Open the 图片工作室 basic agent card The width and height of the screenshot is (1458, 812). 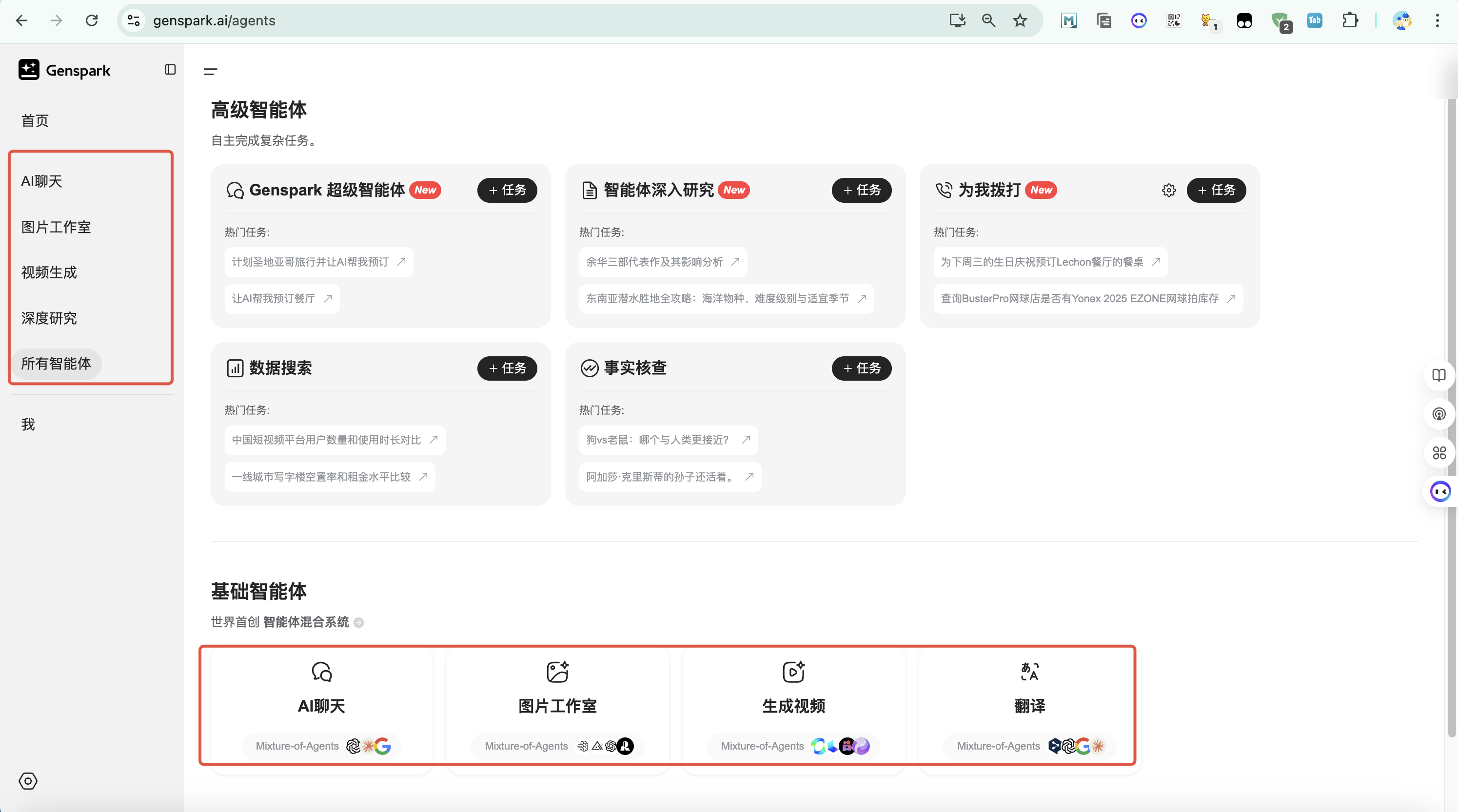(x=557, y=711)
